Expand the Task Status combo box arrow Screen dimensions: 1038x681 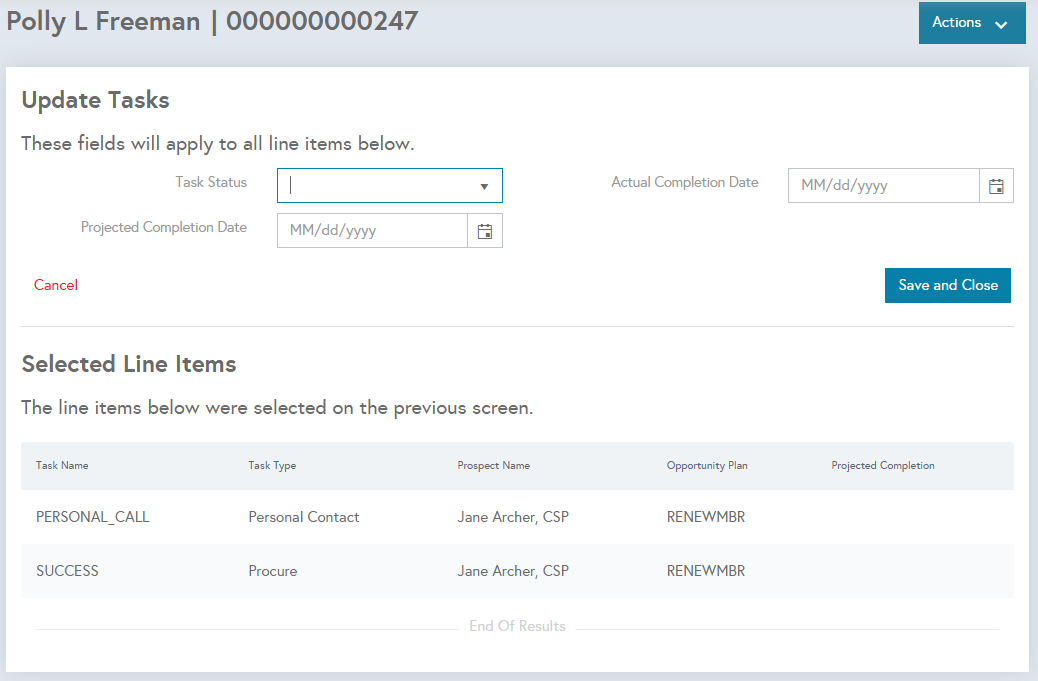tap(484, 186)
